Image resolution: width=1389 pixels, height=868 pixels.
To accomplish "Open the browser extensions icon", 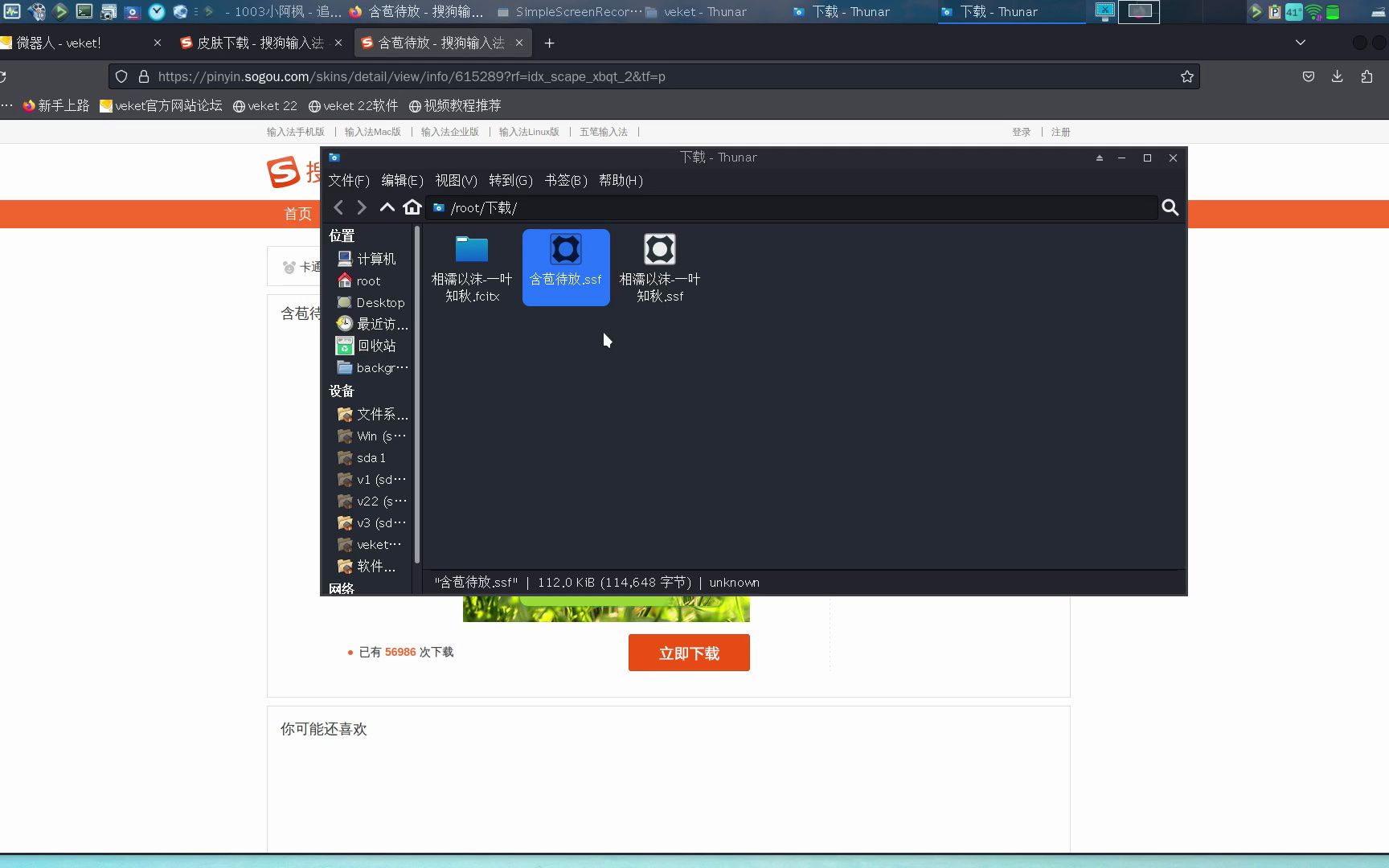I will (1366, 76).
